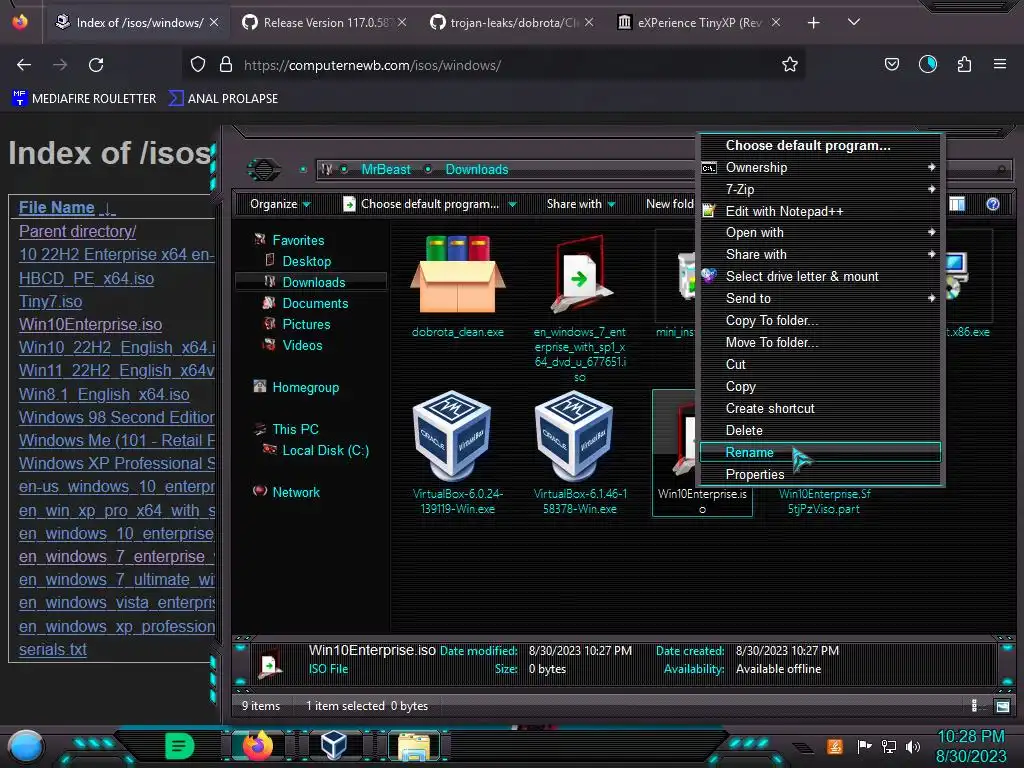1024x768 pixels.
Task: Select Desktop under Favorites
Action: [306, 261]
